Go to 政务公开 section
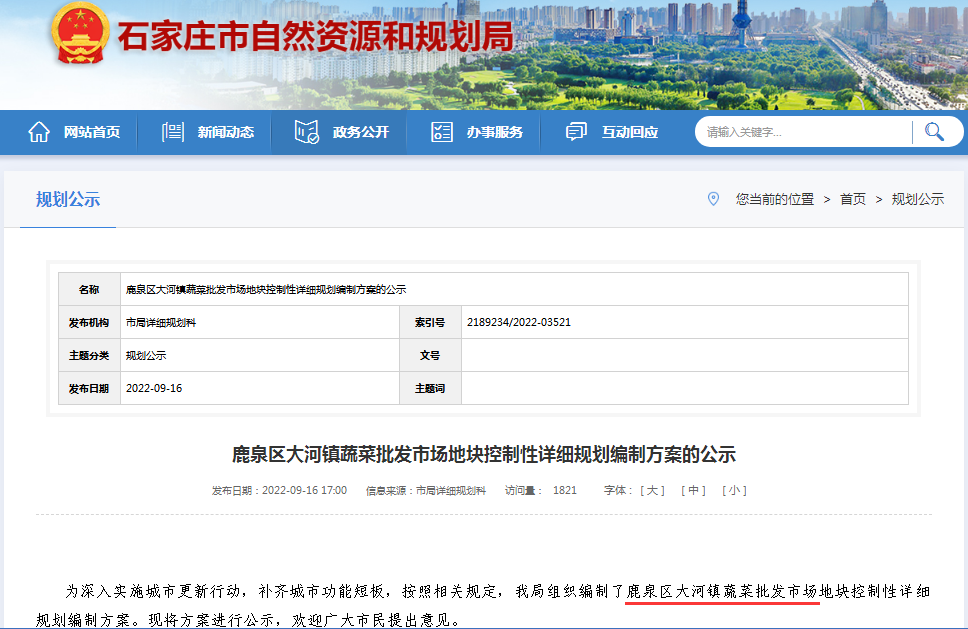Screen dimensions: 968x629 (x=361, y=132)
